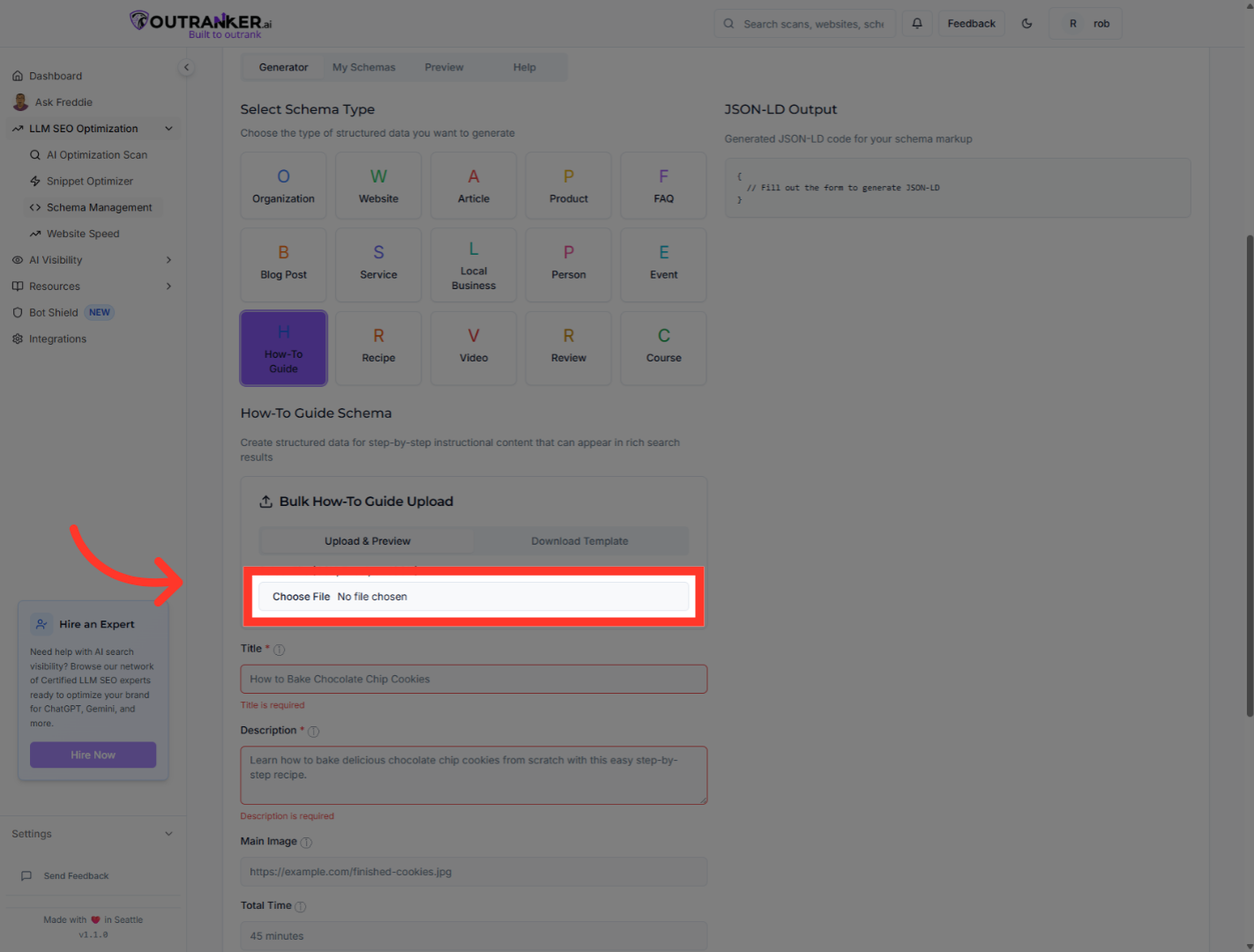This screenshot has width=1254, height=952.
Task: Select the Person schema type
Action: point(569,265)
